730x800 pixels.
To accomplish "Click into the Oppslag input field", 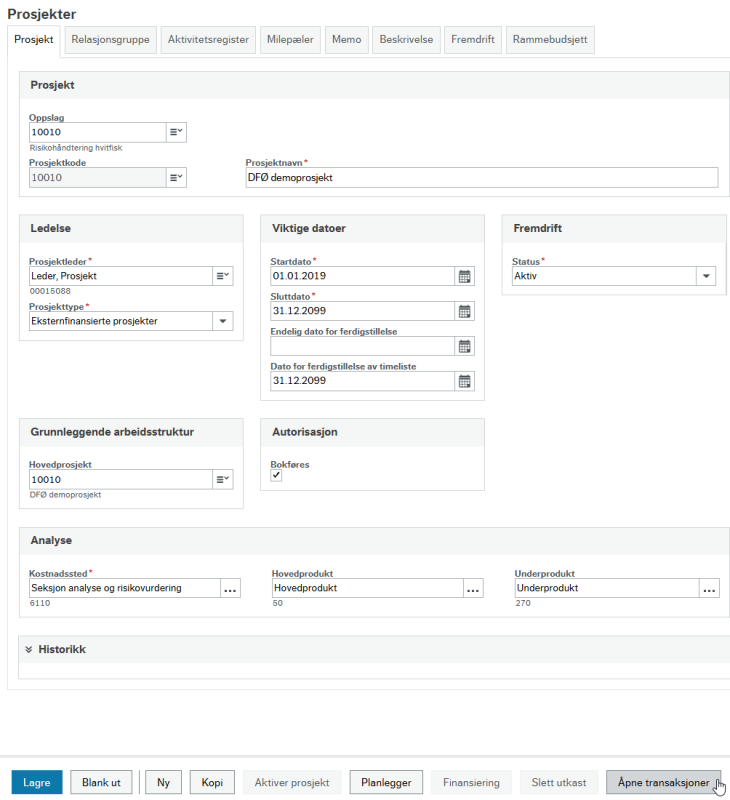I will point(97,132).
